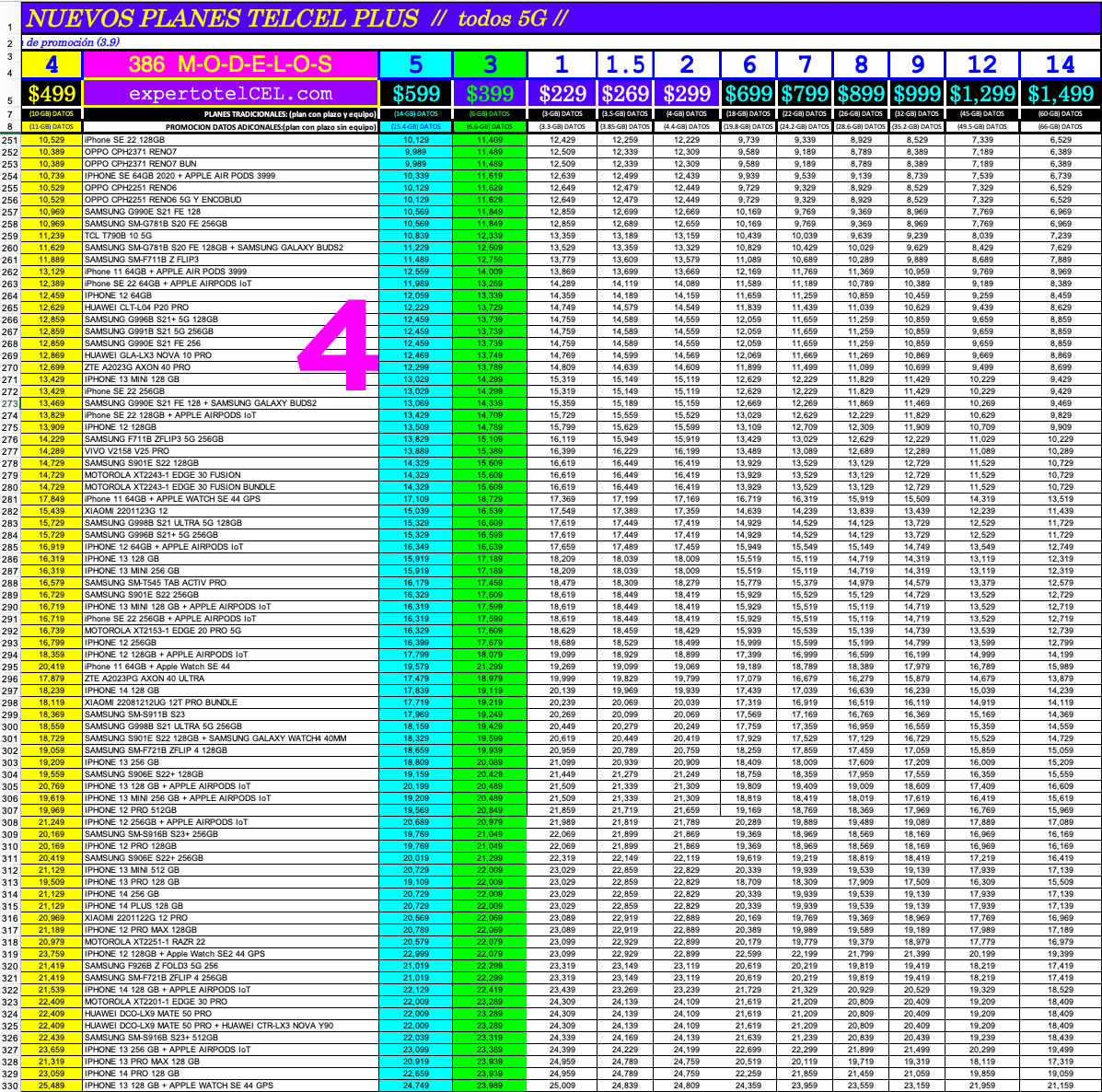Click the $1,499 plan price header
This screenshot has width=1102, height=1092.
tap(1060, 94)
